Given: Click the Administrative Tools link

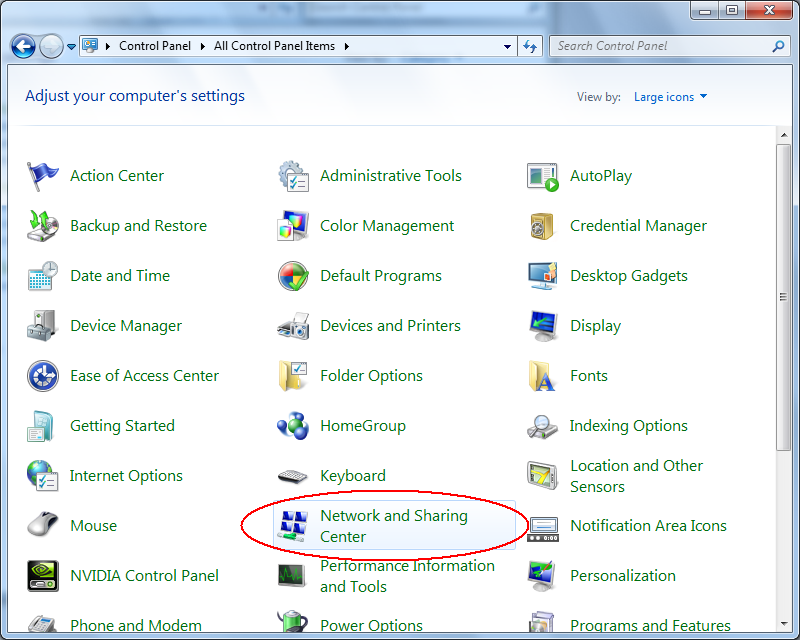Looking at the screenshot, I should click(x=391, y=176).
